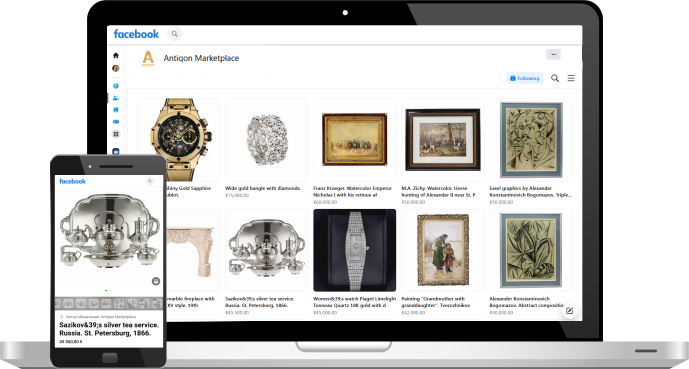
Task: Toggle the Following button
Action: coord(525,78)
